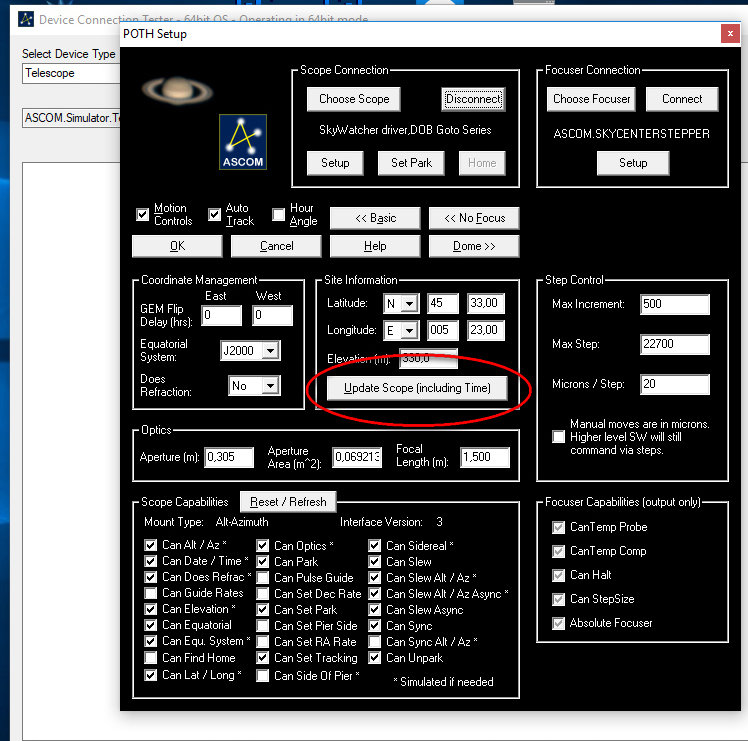
Task: Toggle the Auto Track checkbox
Action: pyautogui.click(x=215, y=215)
